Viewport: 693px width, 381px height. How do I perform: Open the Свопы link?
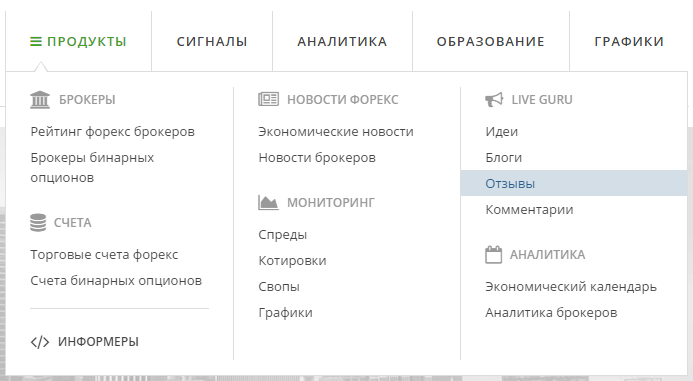[x=279, y=287]
